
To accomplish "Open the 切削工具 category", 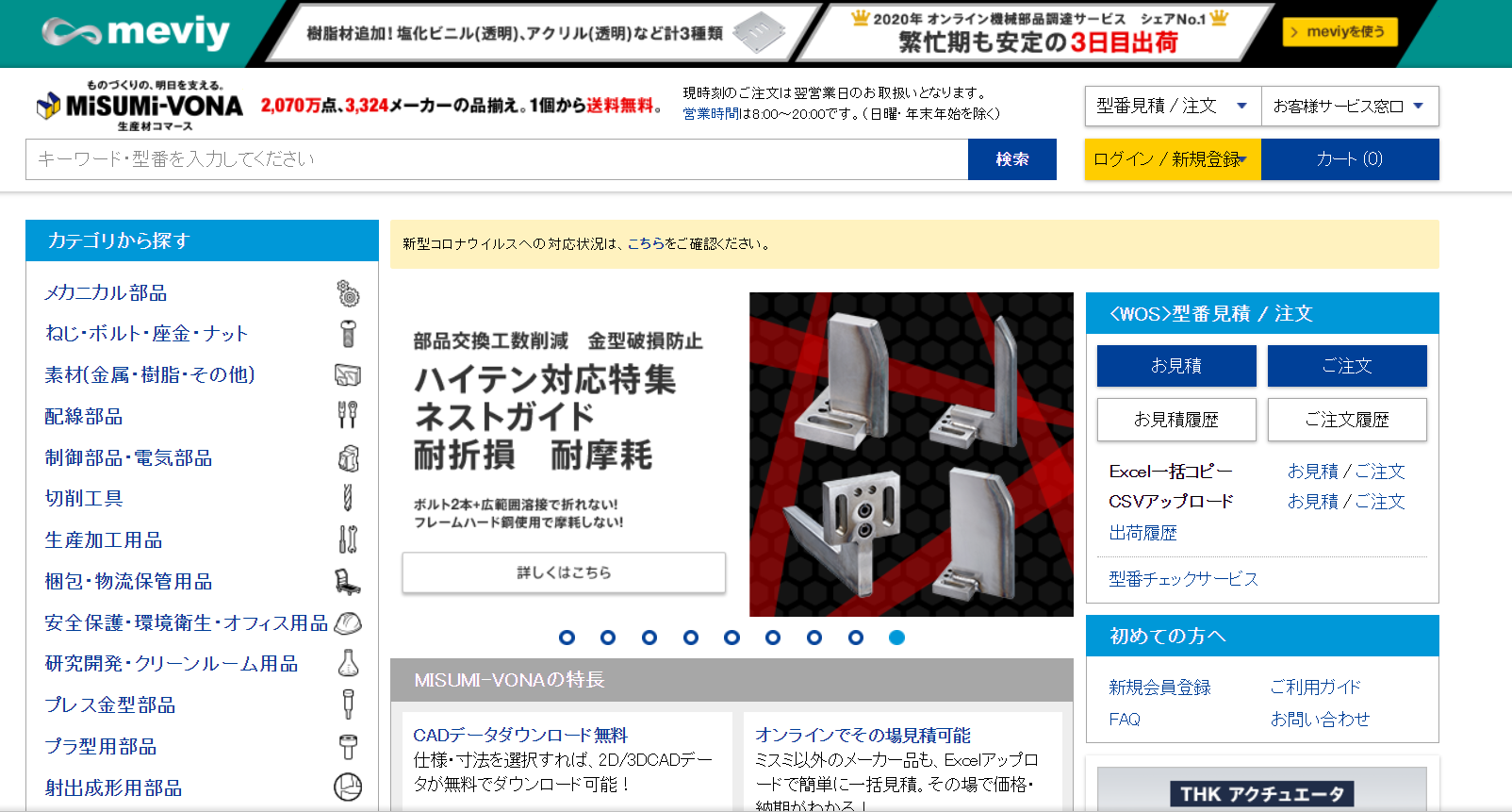I will [x=84, y=499].
